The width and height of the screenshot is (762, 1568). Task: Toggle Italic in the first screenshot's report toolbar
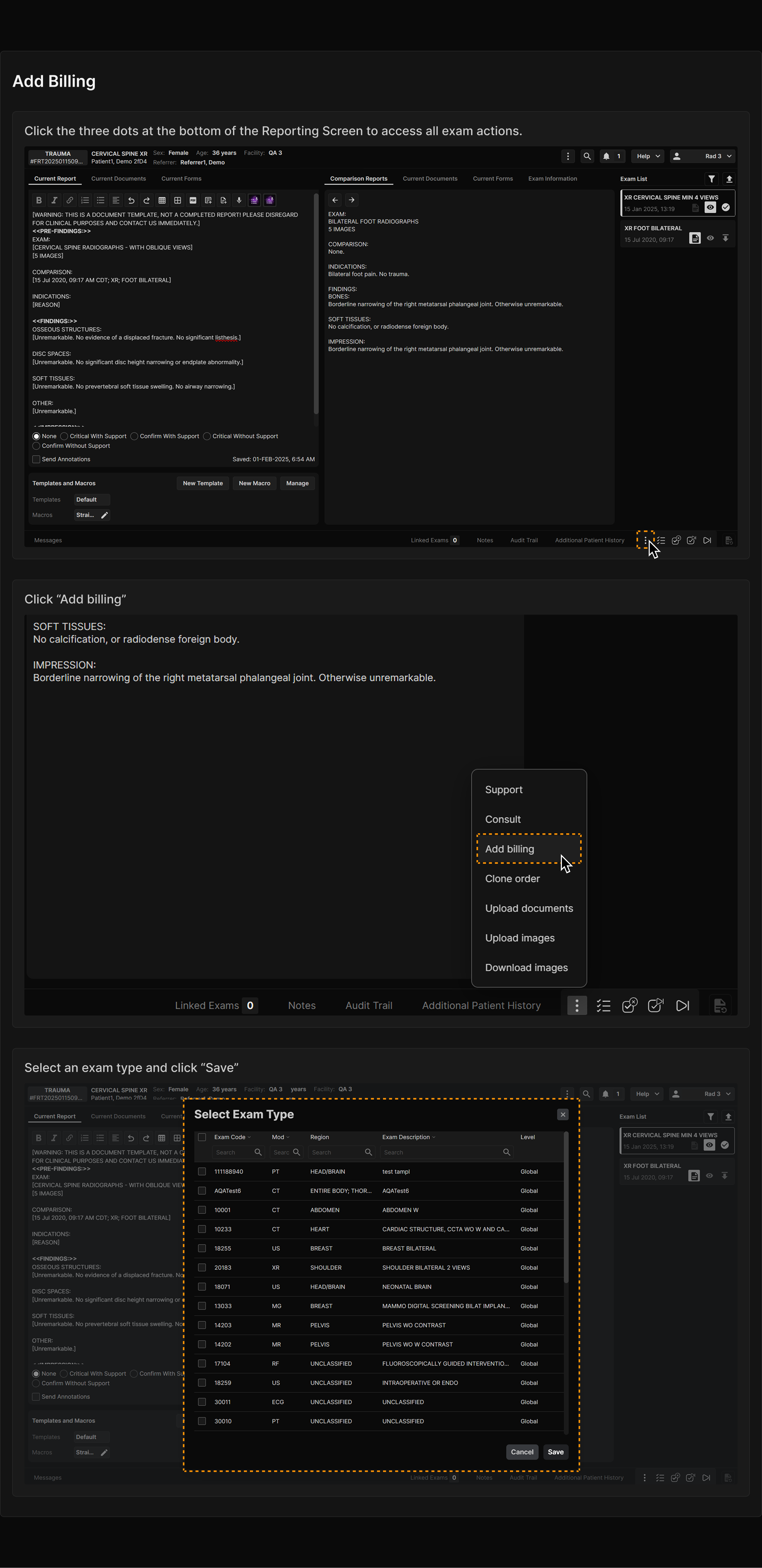click(x=54, y=200)
